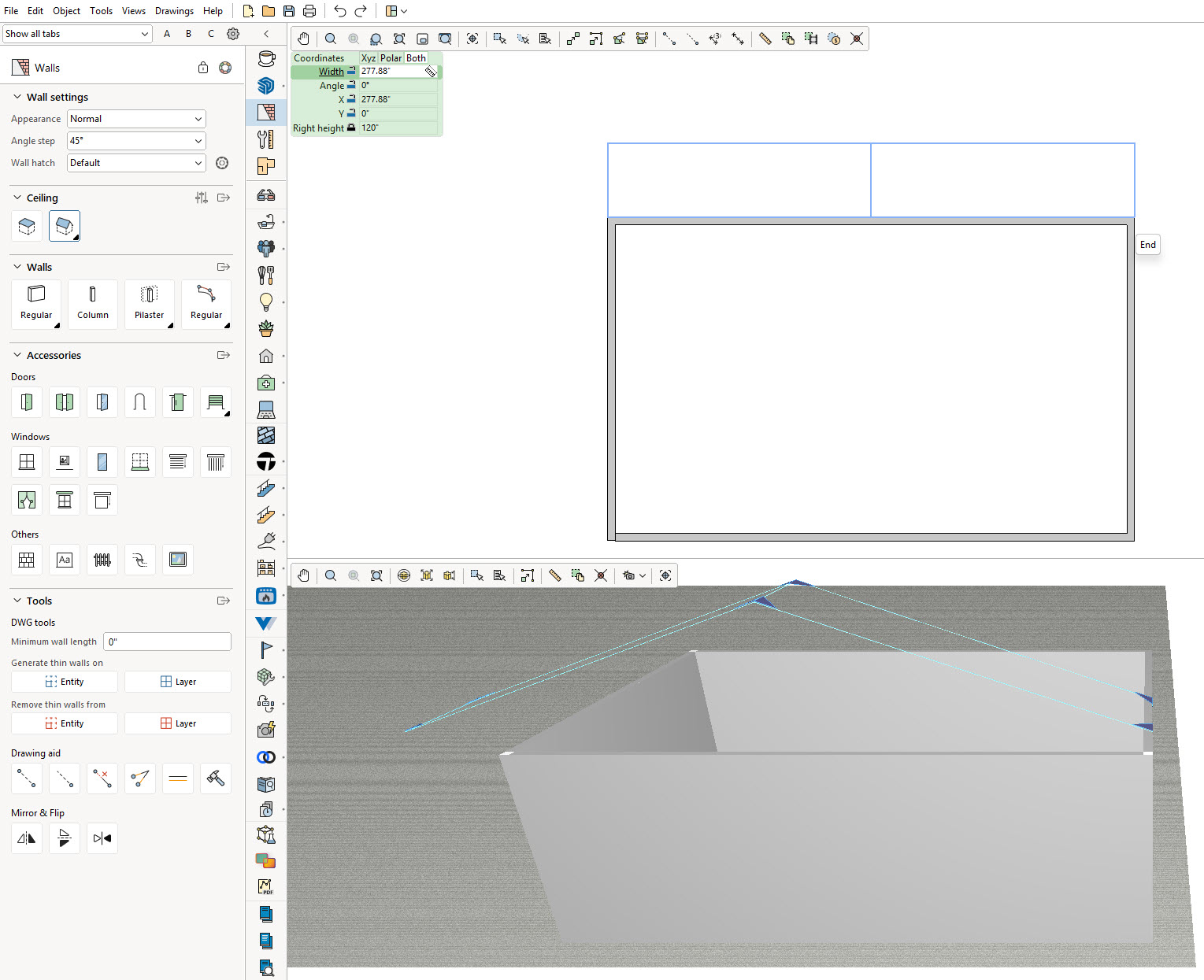
Task: Toggle the Width lock icon in Coordinates
Action: pos(351,71)
